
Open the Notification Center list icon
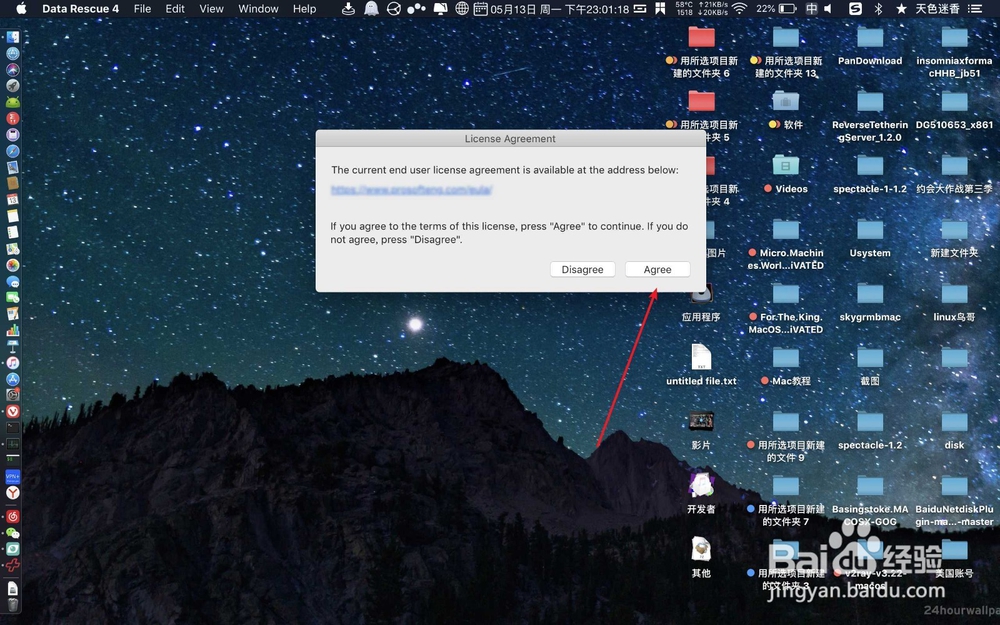[x=974, y=9]
